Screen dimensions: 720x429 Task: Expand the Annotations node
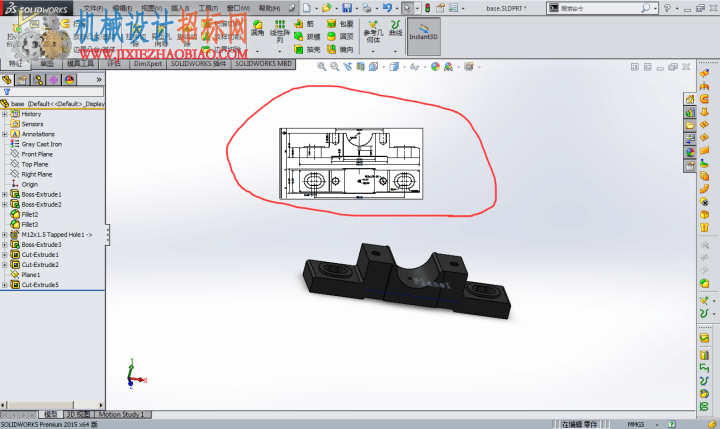5,134
